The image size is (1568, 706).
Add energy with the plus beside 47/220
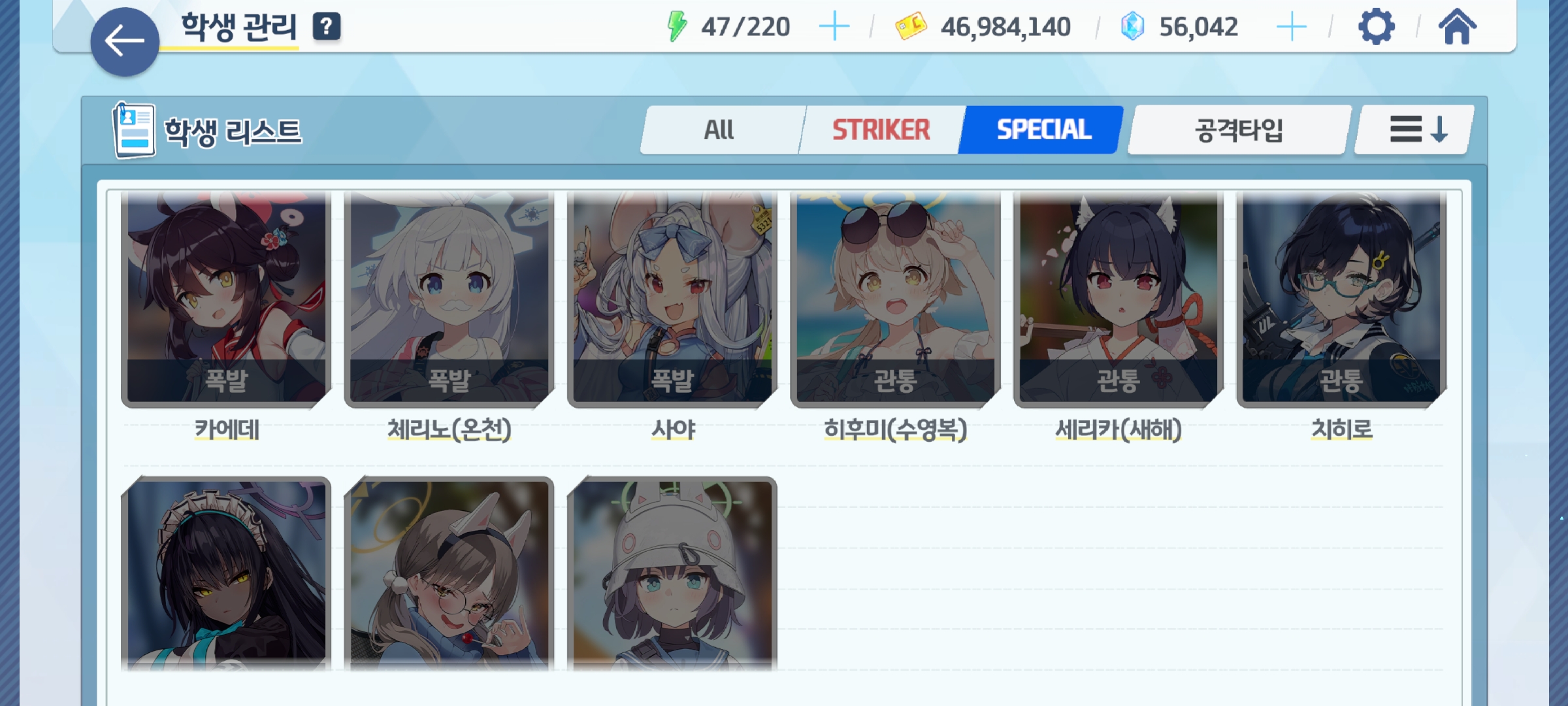834,27
